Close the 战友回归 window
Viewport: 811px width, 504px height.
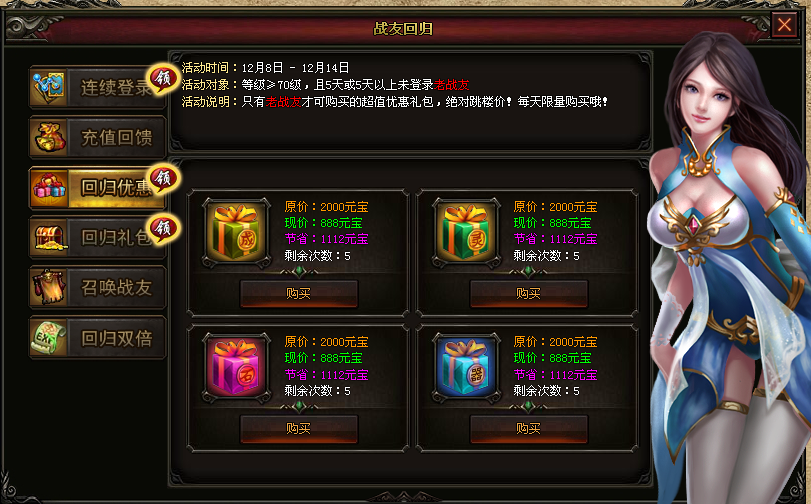point(784,24)
